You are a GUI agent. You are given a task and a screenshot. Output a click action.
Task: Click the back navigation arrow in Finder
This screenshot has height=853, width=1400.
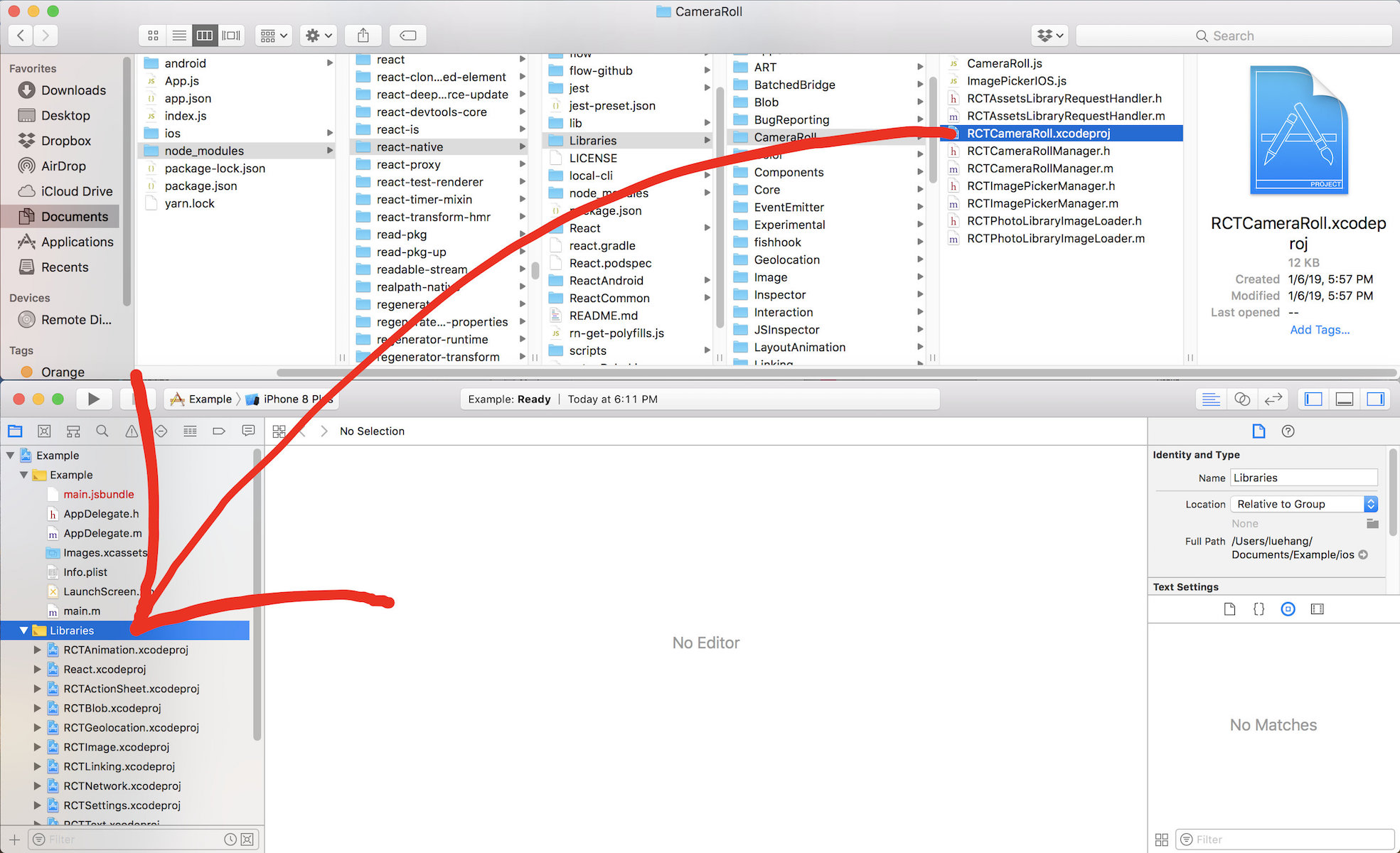click(x=21, y=36)
